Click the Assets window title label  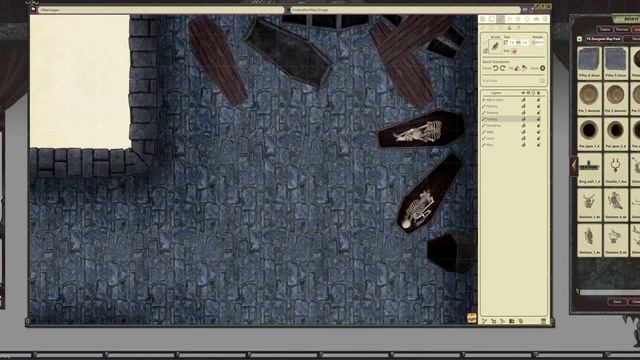(631, 19)
